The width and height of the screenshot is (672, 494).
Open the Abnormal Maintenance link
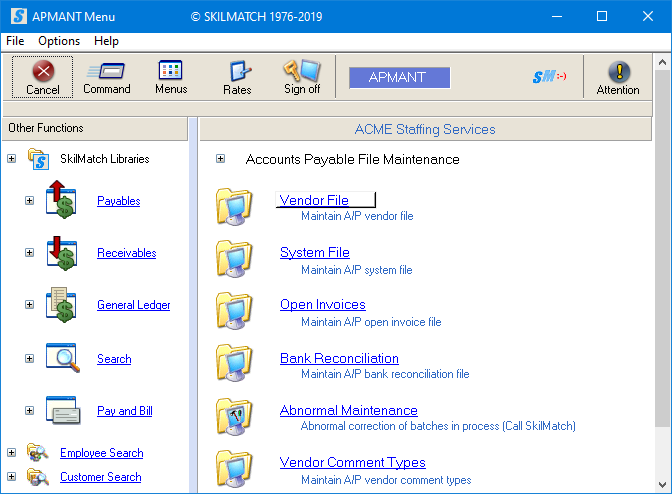[x=348, y=410]
